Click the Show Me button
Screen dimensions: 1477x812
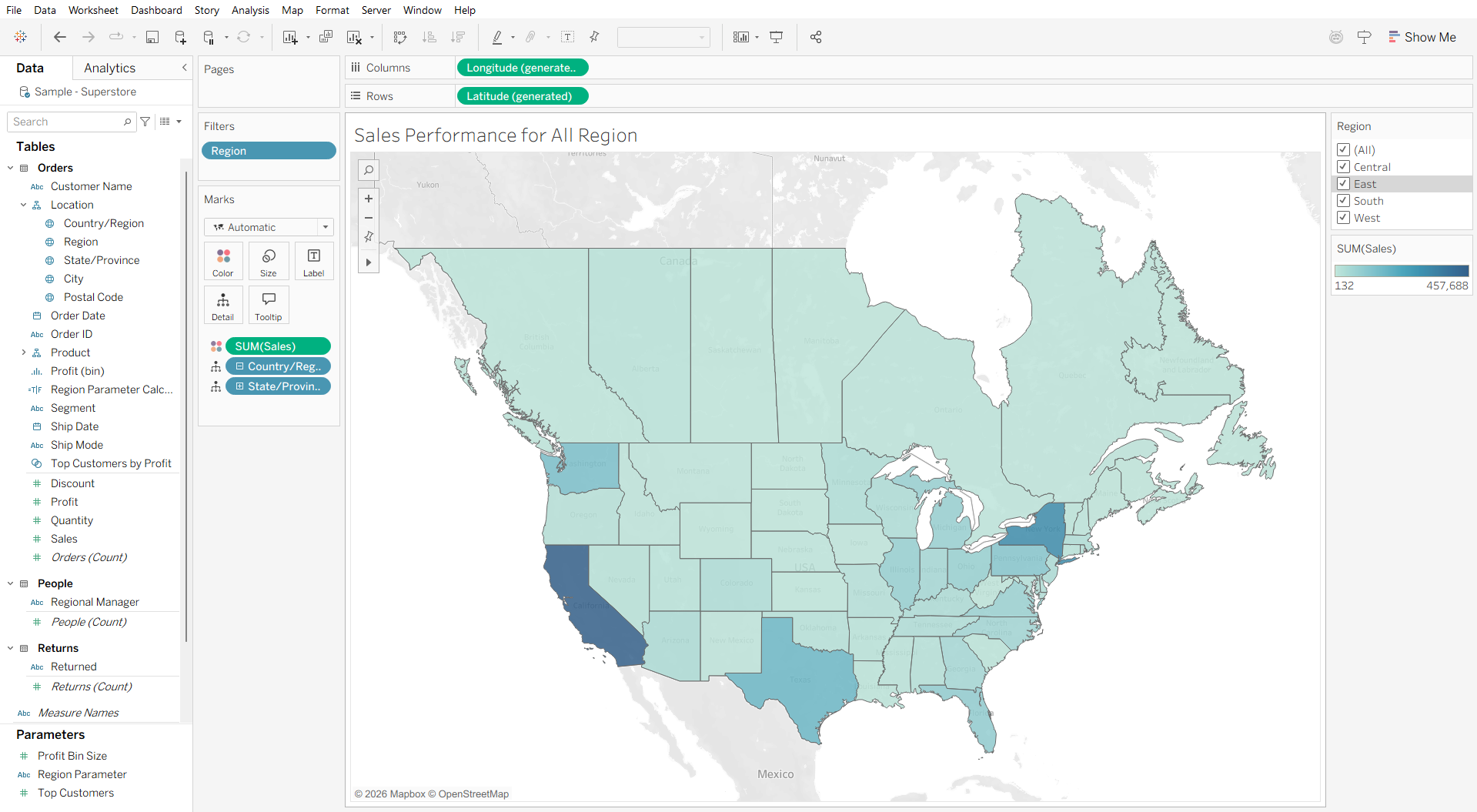coord(1422,37)
